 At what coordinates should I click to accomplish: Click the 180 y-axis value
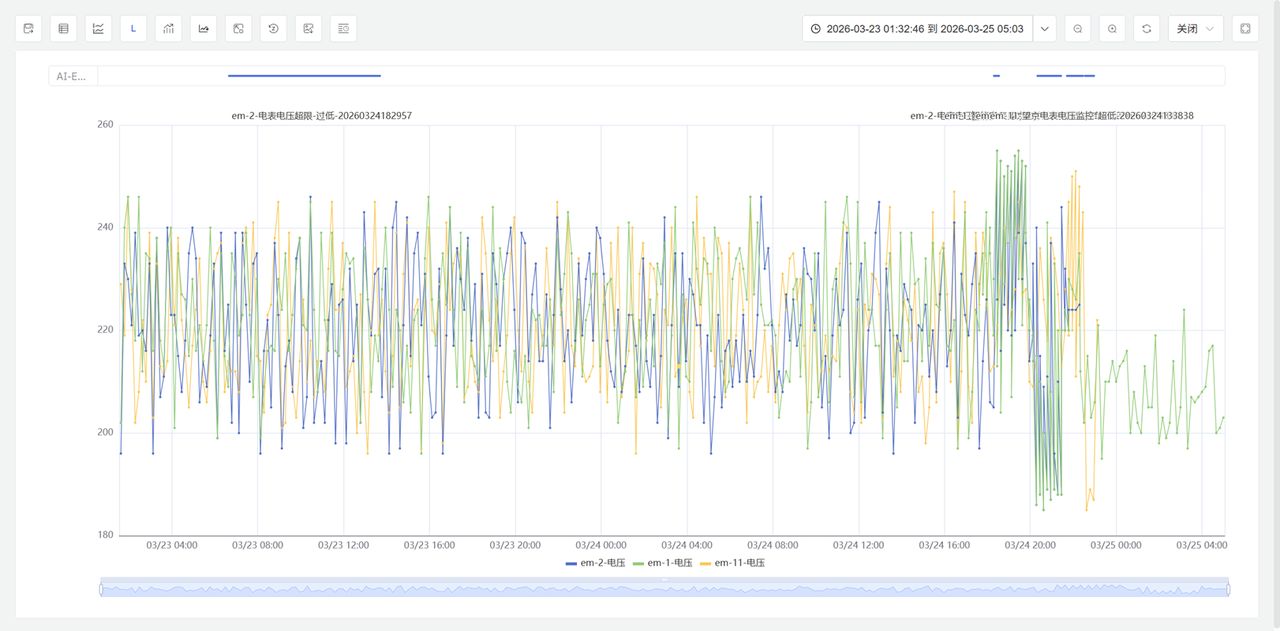[x=105, y=535]
